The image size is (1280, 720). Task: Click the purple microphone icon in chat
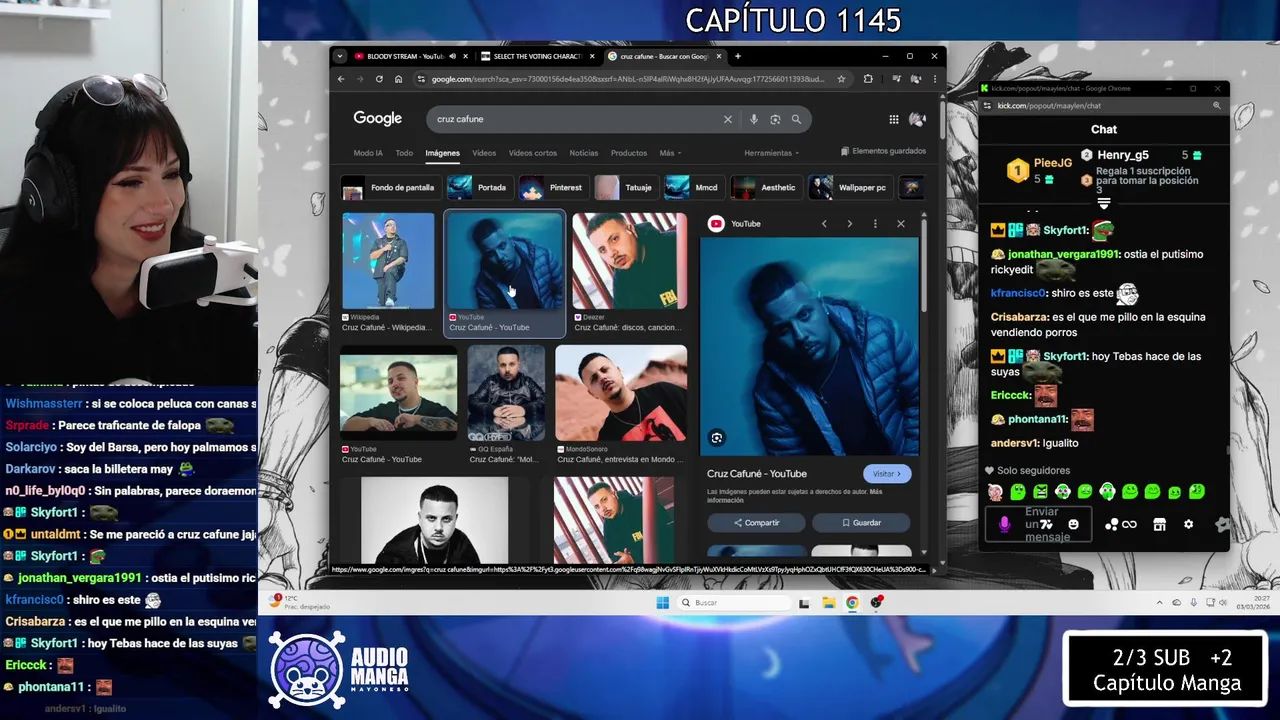tap(1005, 524)
